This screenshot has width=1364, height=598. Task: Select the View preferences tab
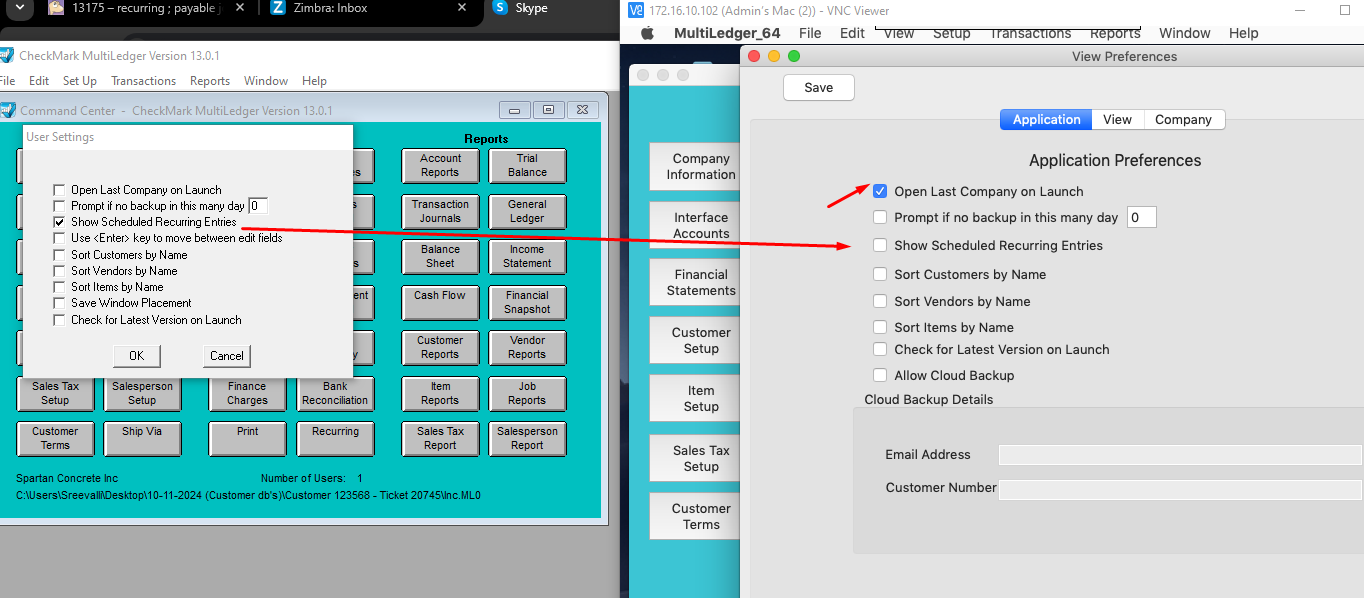1117,119
